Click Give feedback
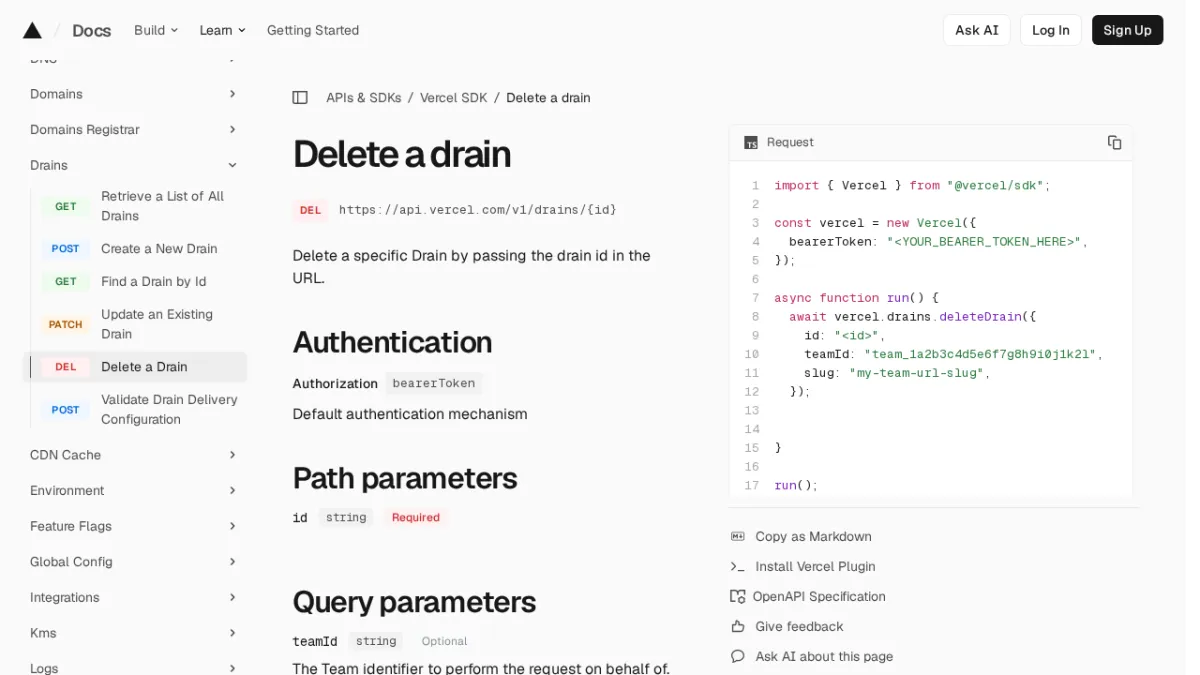The height and width of the screenshot is (675, 1200). click(x=799, y=627)
